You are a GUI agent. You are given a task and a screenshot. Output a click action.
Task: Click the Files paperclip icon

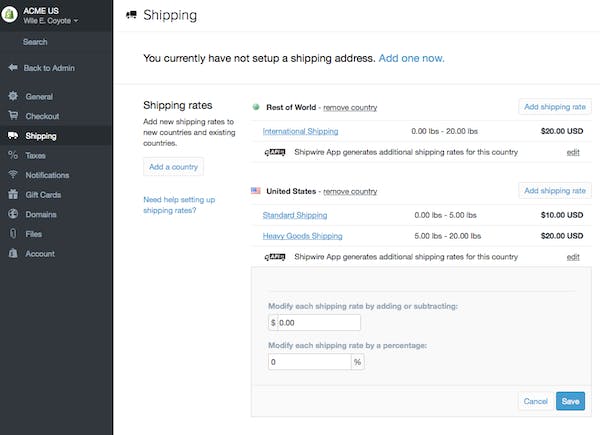[12, 233]
